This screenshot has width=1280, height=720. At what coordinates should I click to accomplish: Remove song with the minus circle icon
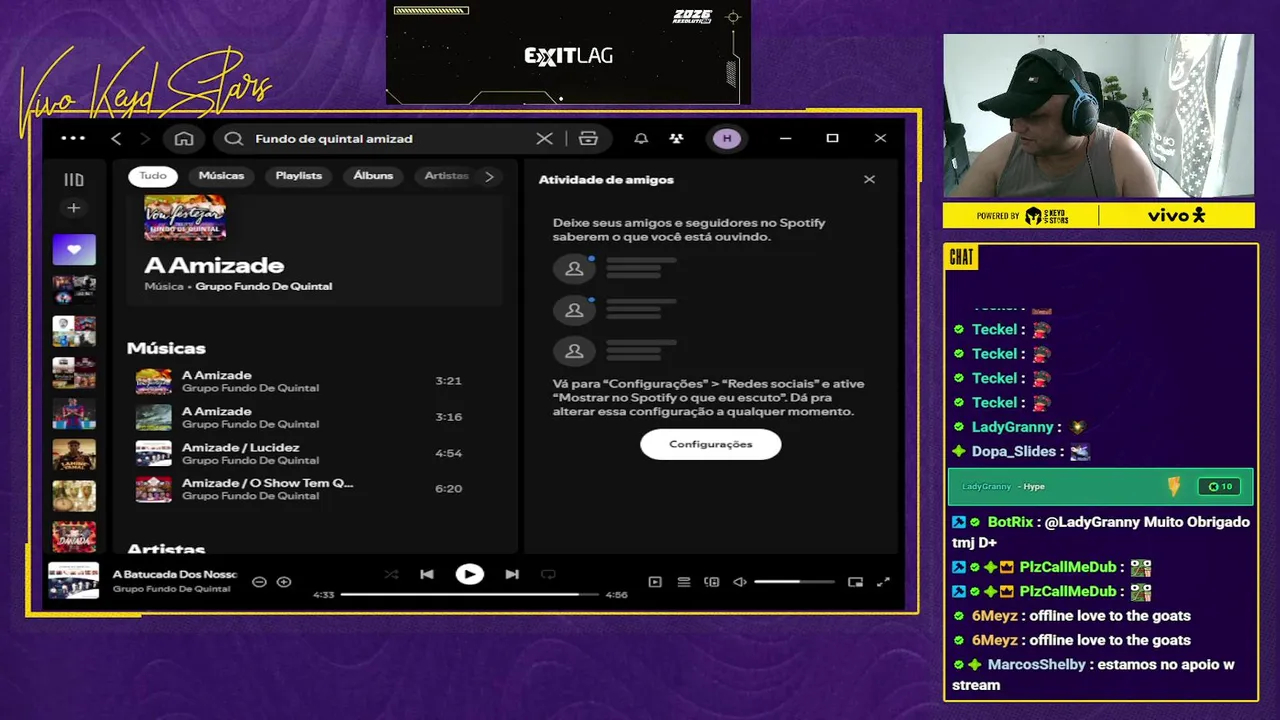click(x=259, y=582)
